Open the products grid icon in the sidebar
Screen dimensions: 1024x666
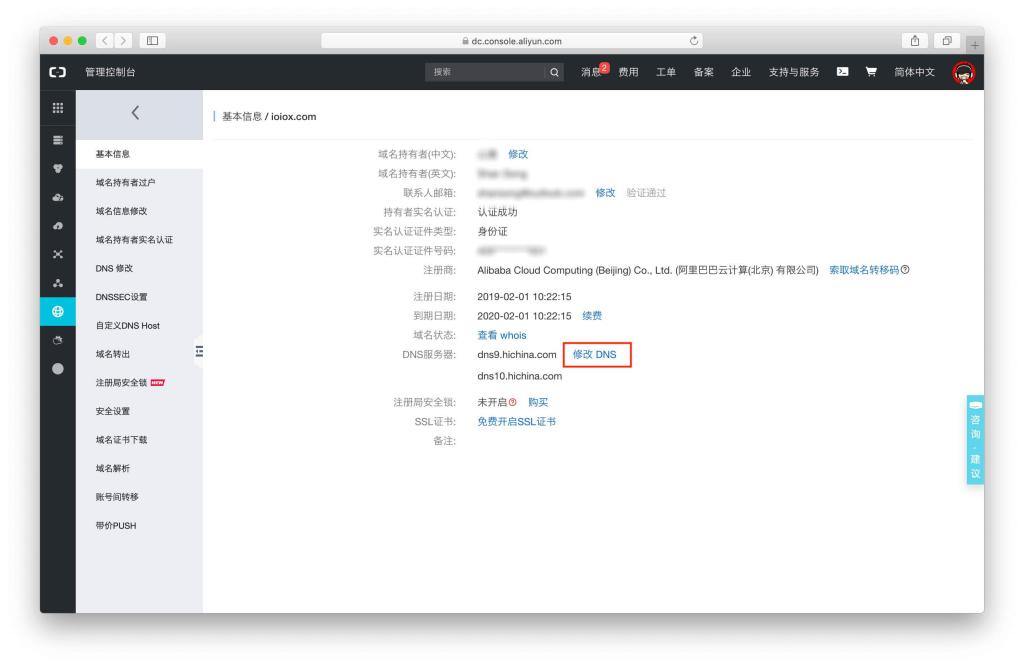pyautogui.click(x=58, y=107)
